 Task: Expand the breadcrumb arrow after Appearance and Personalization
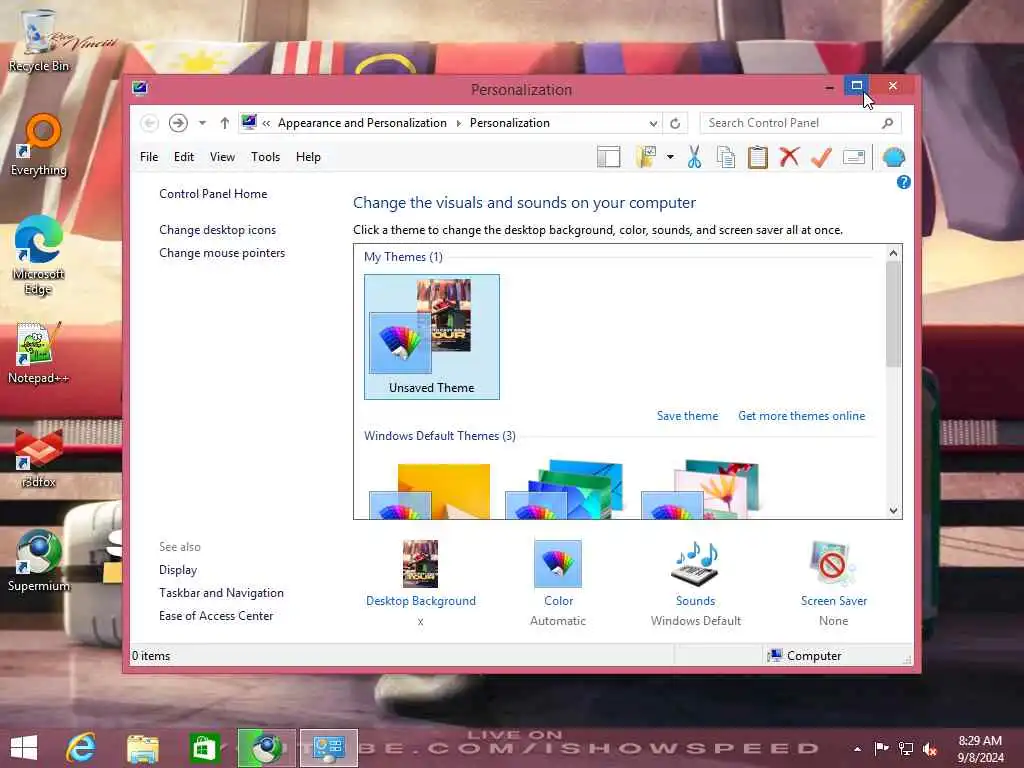click(x=458, y=123)
